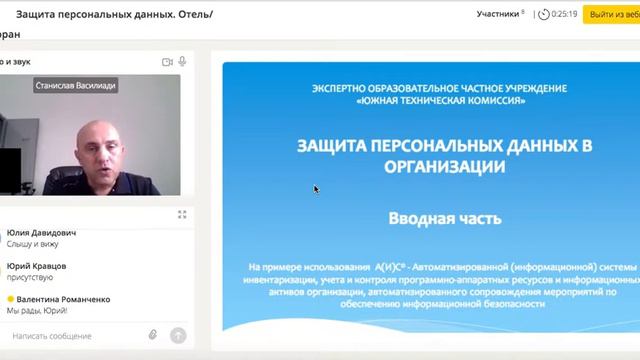
Task: Click yellow status dot beside Валентина Романченко
Action: click(x=11, y=299)
